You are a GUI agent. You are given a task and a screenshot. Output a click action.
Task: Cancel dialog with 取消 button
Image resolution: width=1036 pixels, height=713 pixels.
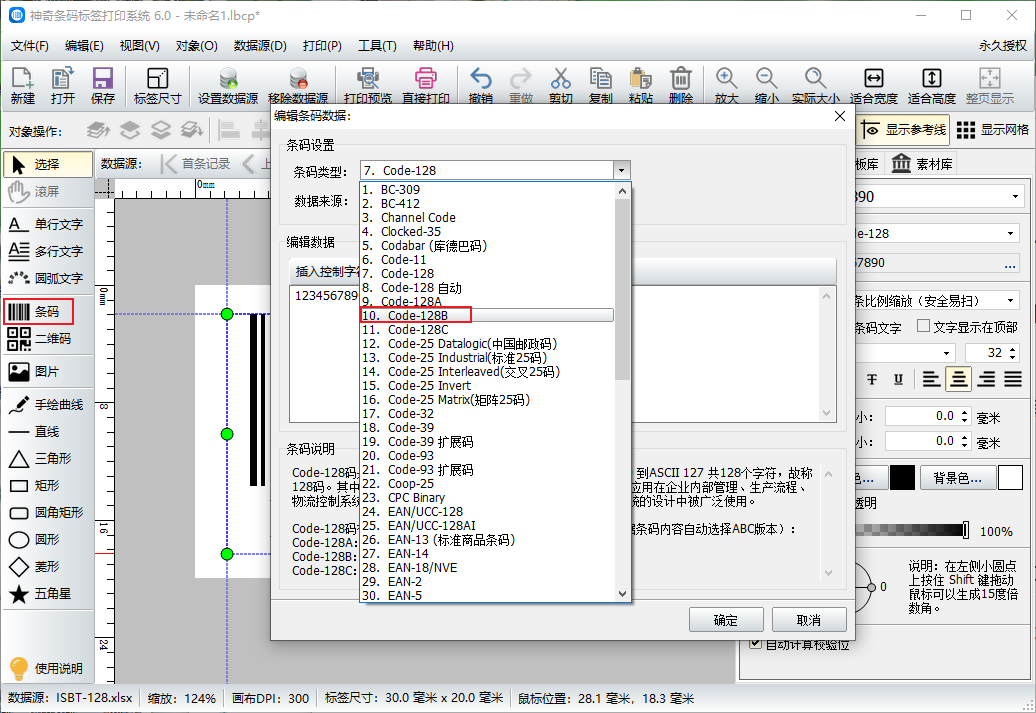(809, 620)
